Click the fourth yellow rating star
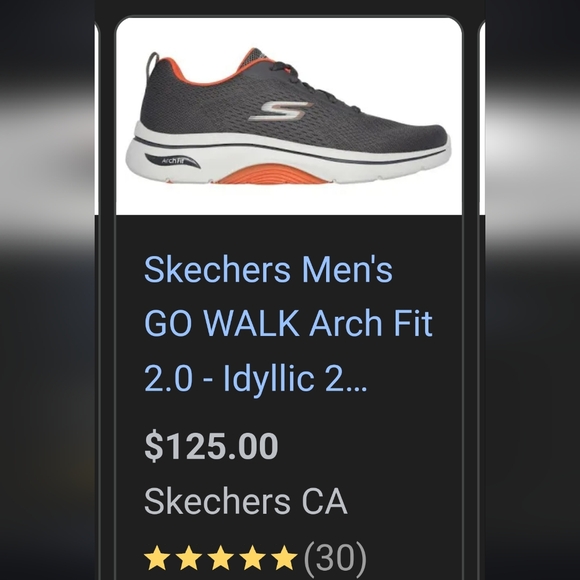The height and width of the screenshot is (580, 580). pos(253,557)
